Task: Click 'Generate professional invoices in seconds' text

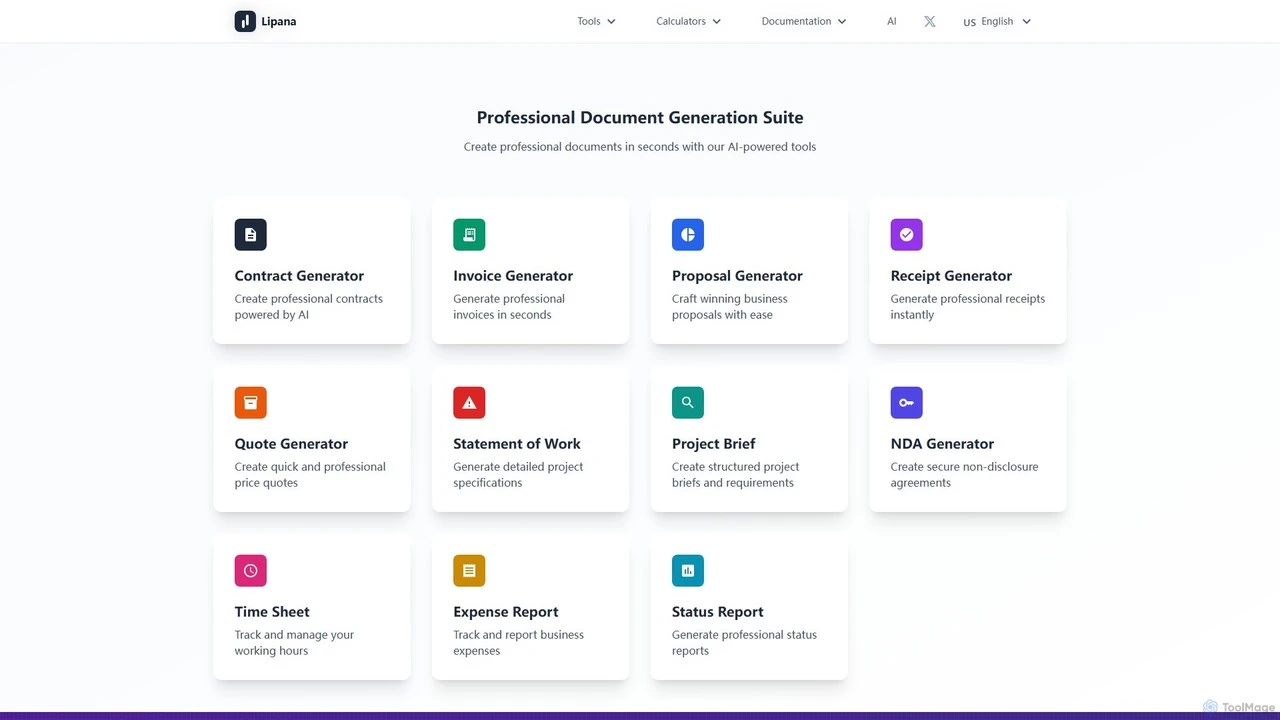Action: (x=509, y=307)
